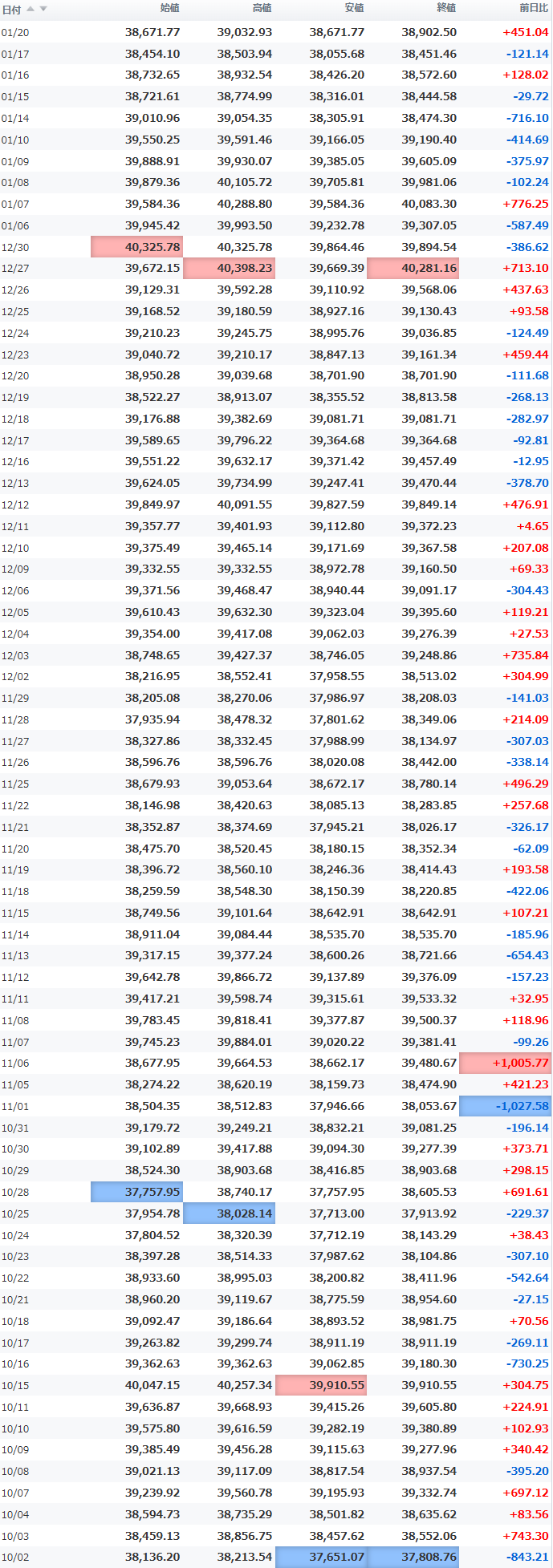553x1568 pixels.
Task: Select the date cell 01/20
Action: [15, 33]
